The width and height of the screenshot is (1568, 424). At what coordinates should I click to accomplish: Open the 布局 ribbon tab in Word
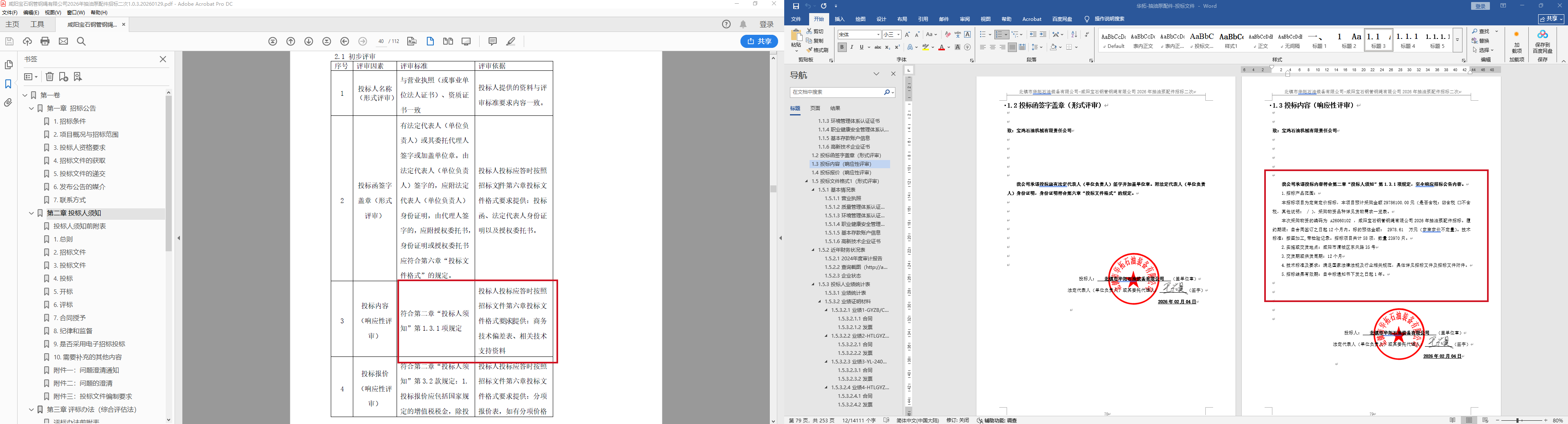point(902,19)
